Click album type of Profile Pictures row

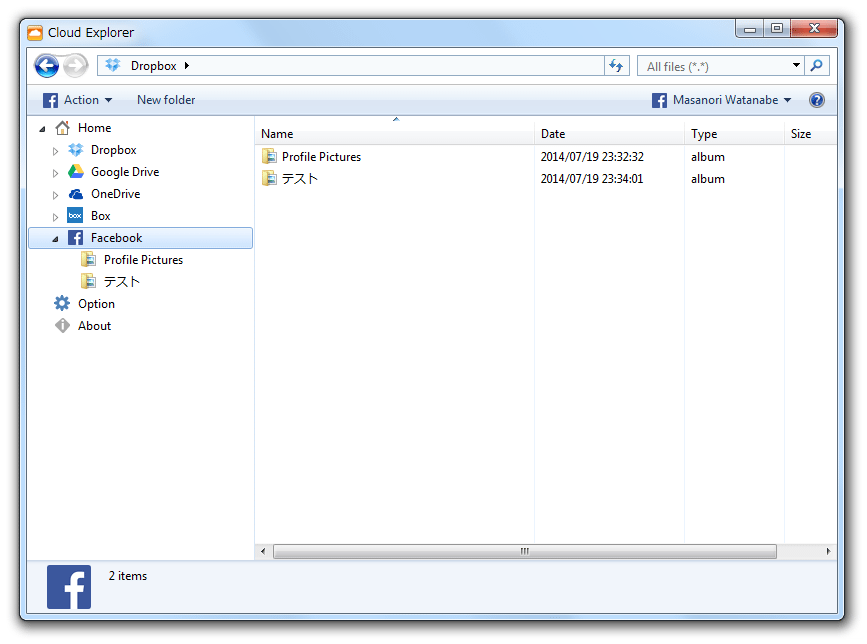(x=708, y=156)
